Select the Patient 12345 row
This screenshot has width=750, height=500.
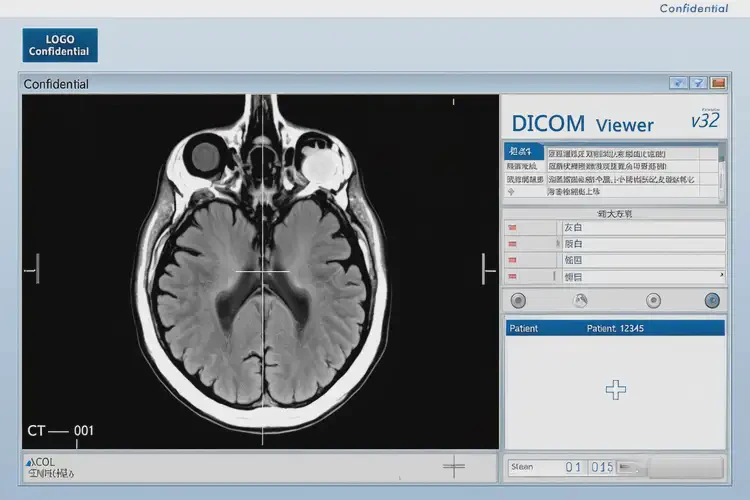pyautogui.click(x=615, y=328)
